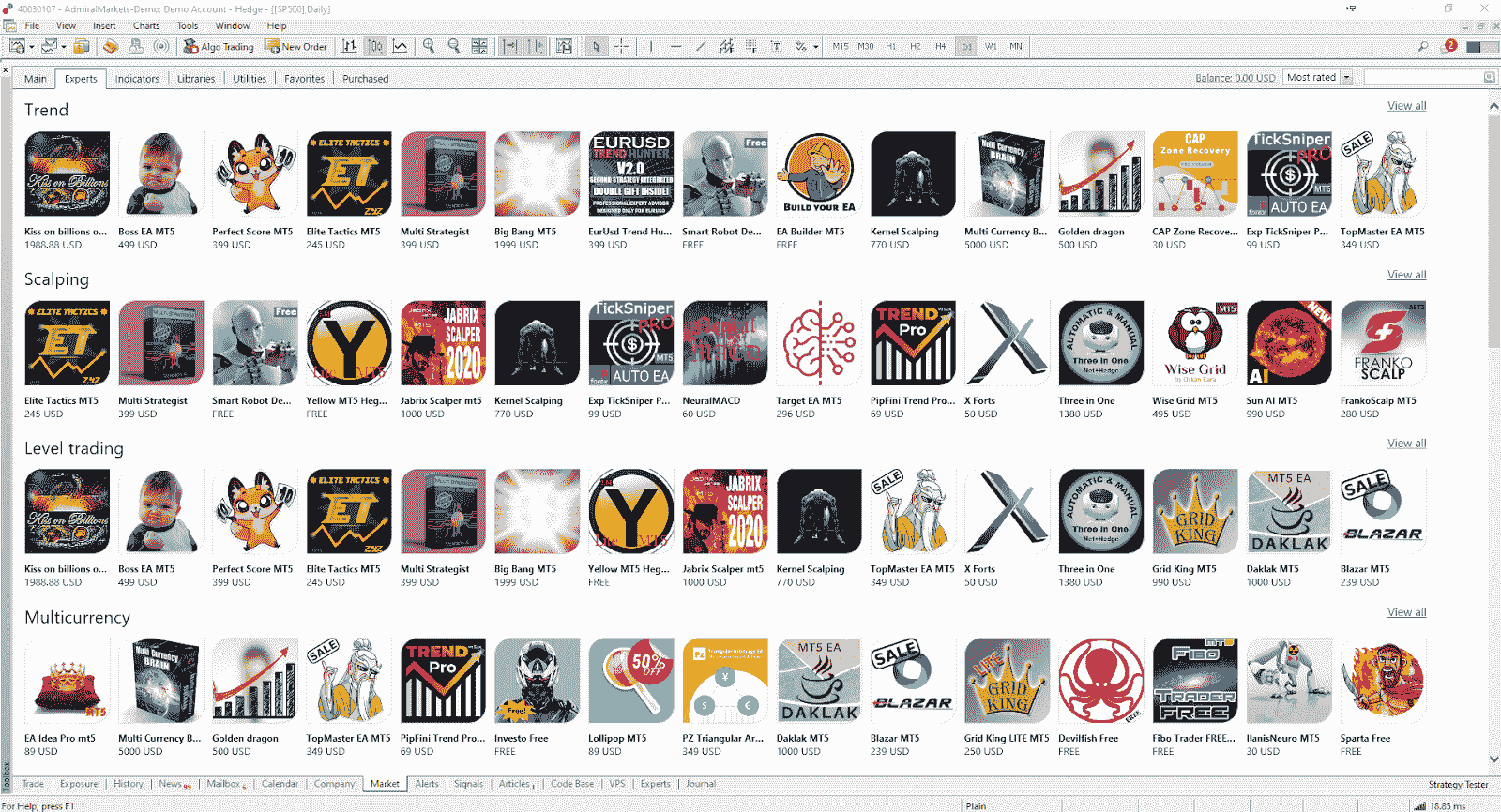The height and width of the screenshot is (812, 1501).
Task: Select the zoom in magnifier icon
Action: [429, 46]
